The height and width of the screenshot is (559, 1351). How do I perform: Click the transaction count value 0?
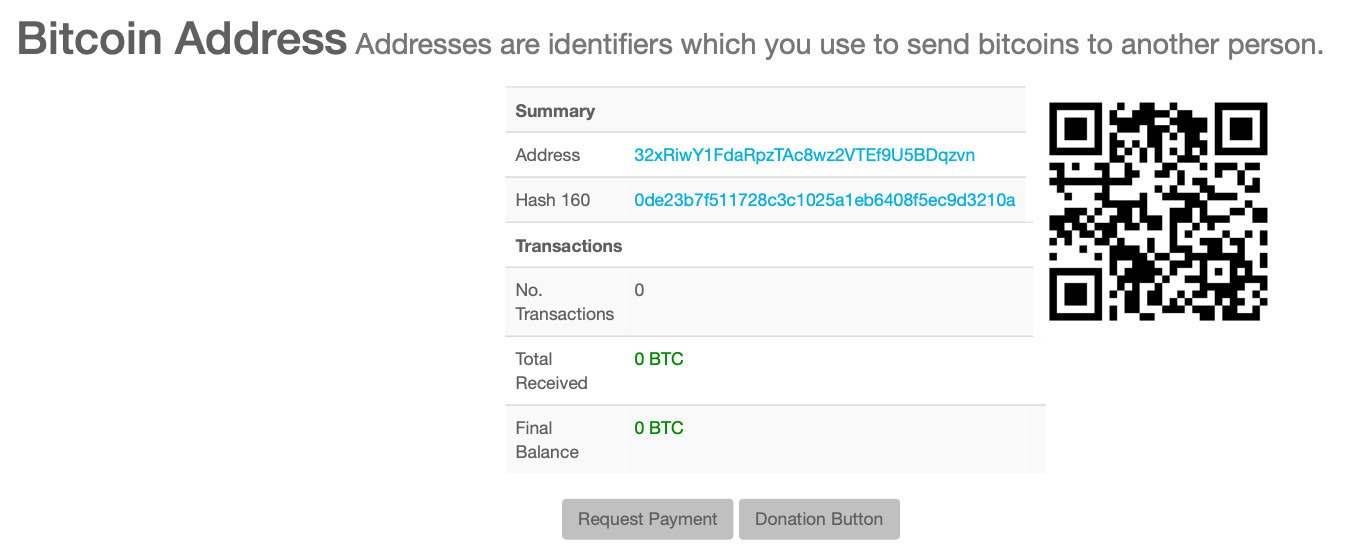[x=639, y=290]
